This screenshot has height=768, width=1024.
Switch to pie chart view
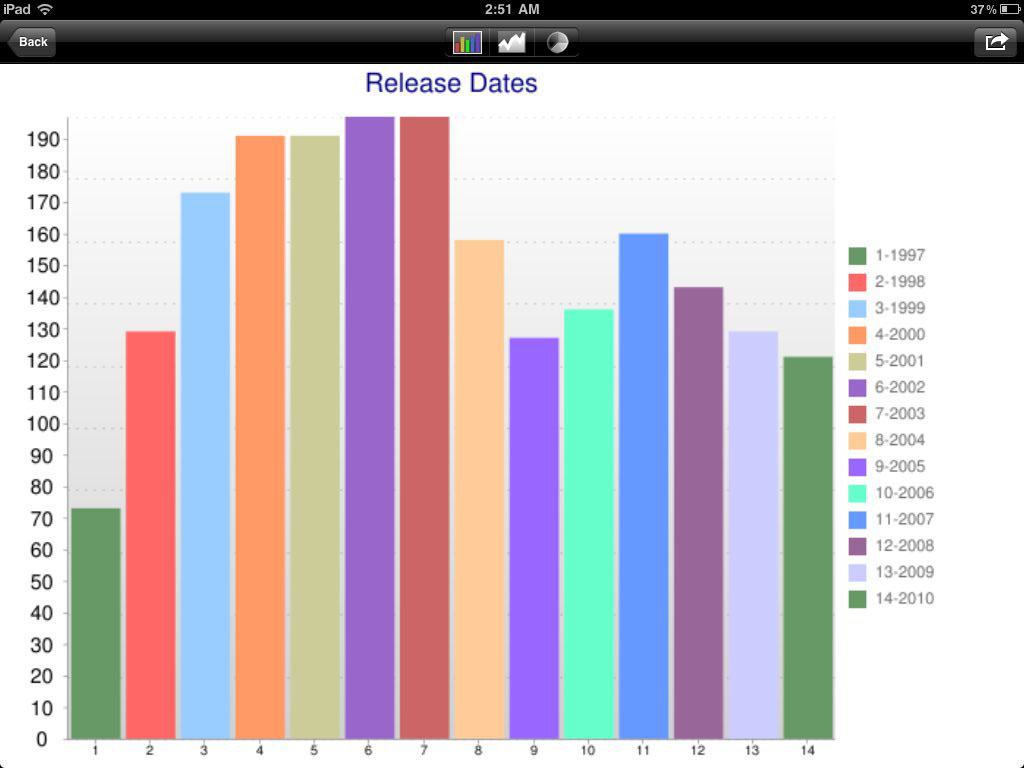tap(557, 42)
